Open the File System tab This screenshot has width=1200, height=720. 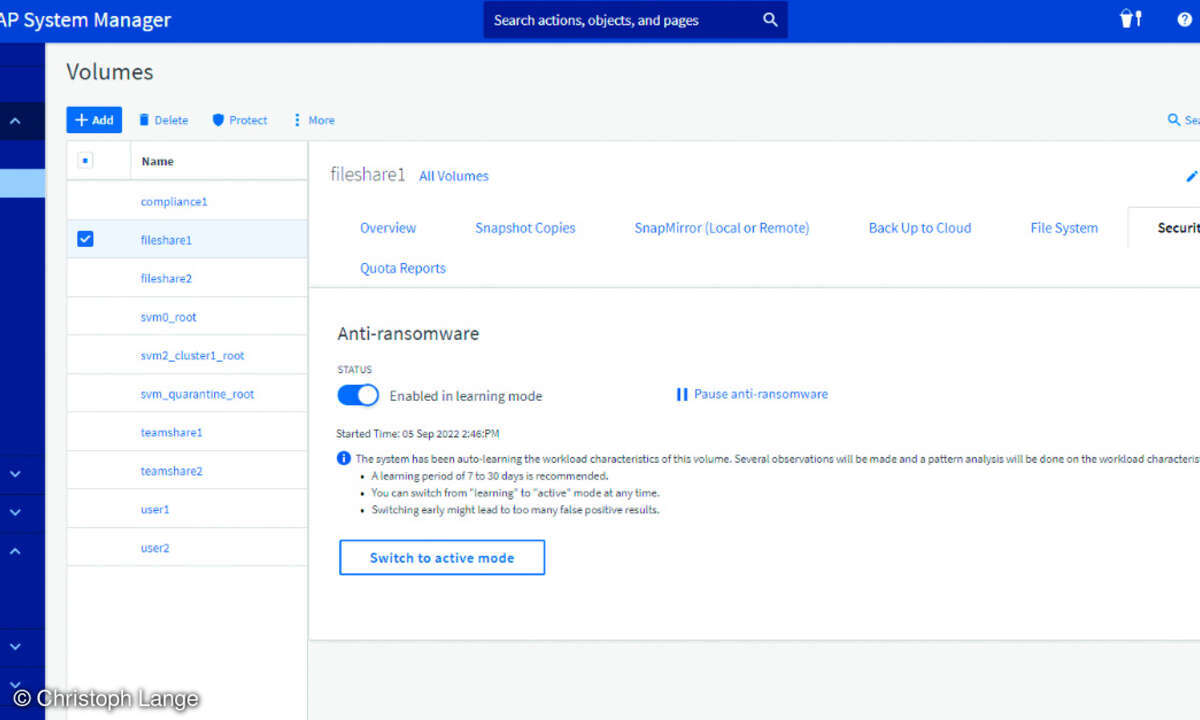click(x=1064, y=228)
